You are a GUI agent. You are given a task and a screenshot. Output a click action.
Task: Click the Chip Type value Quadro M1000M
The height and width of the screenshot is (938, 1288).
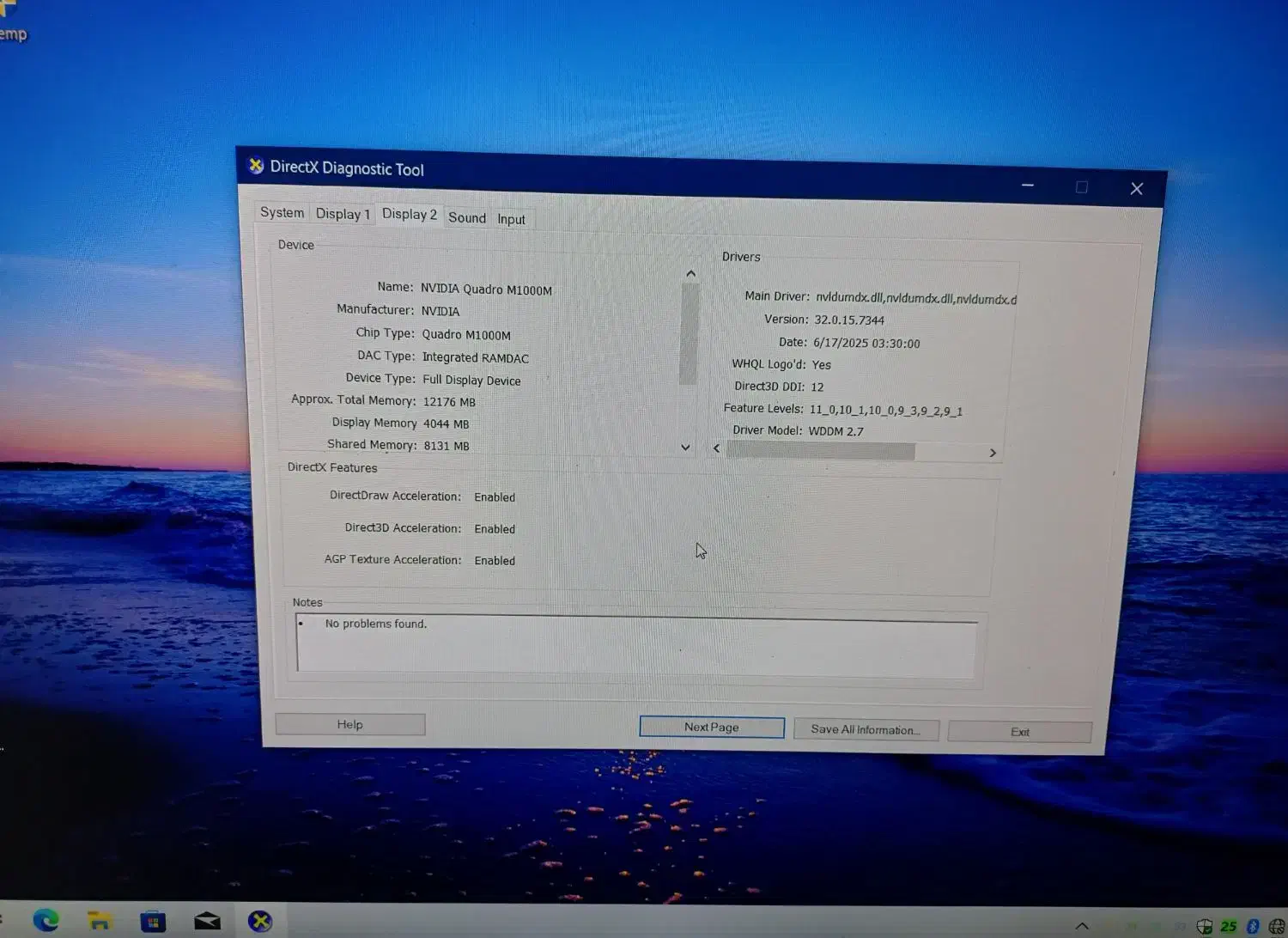(x=466, y=335)
